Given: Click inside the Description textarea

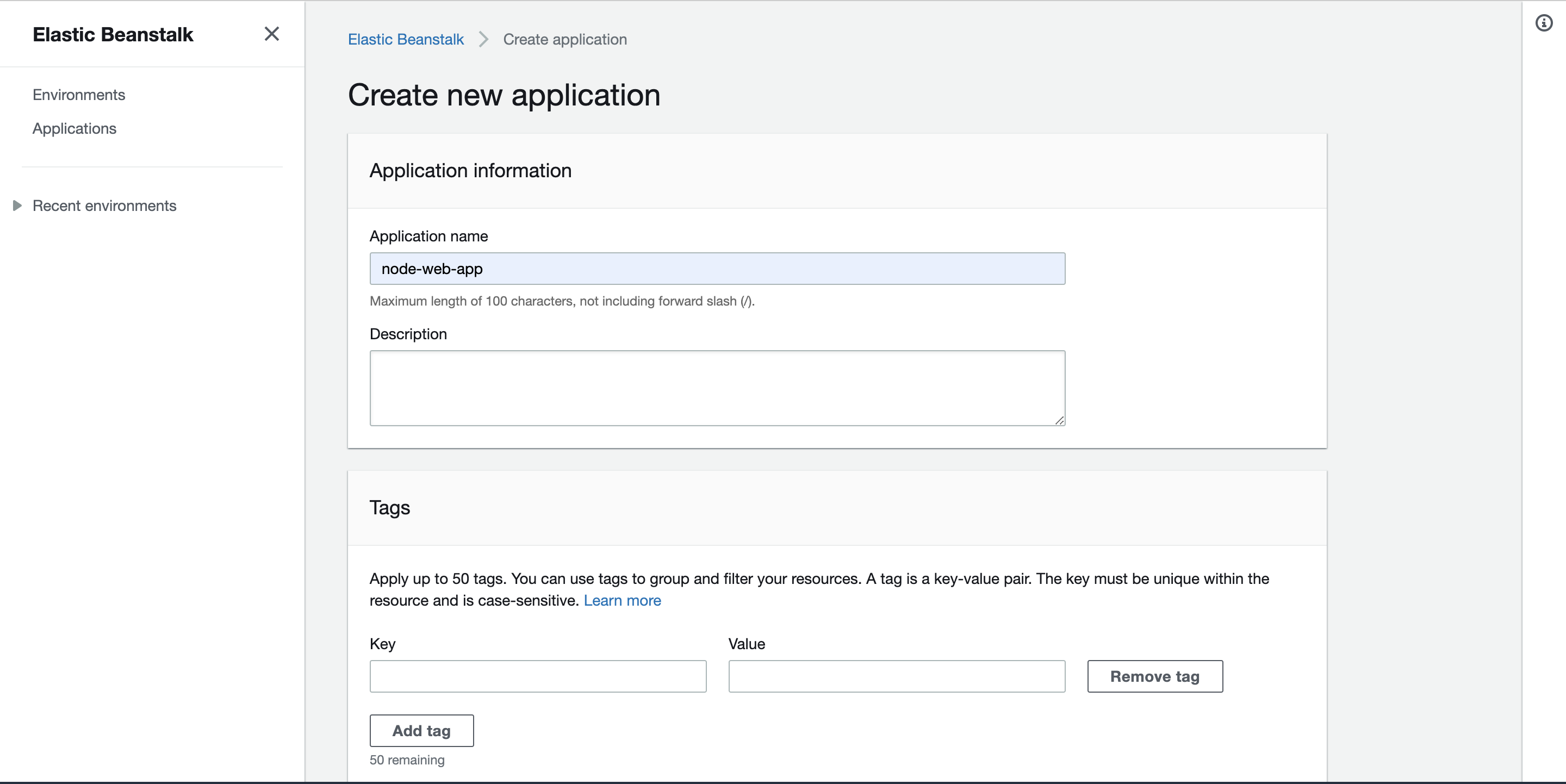Looking at the screenshot, I should pos(717,388).
